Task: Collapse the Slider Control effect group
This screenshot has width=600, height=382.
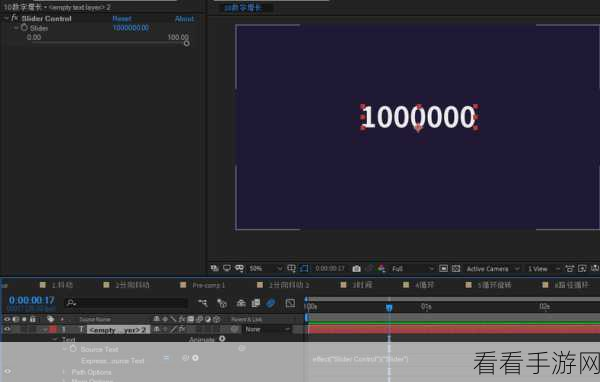Action: click(x=6, y=18)
